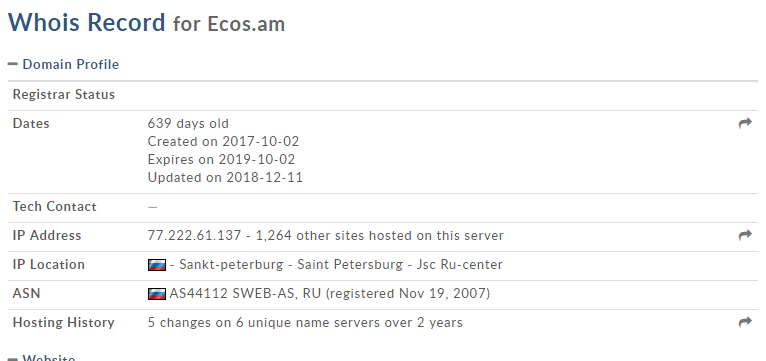Click the 77.222.61.137 IP address text
The image size is (766, 361).
click(x=194, y=235)
